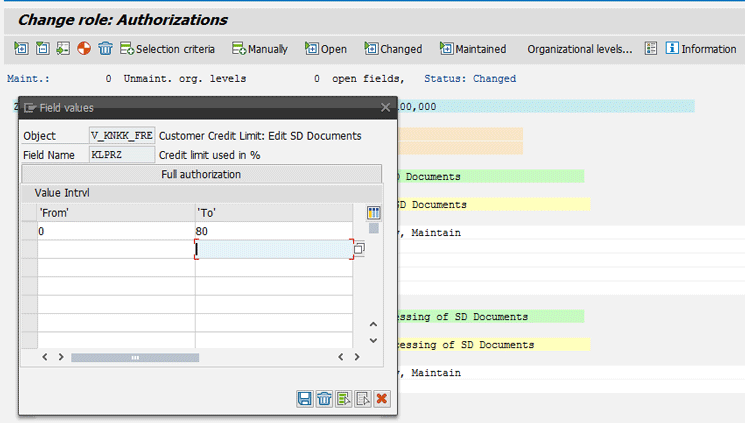
Task: Click the Open toolbar button
Action: [x=326, y=49]
